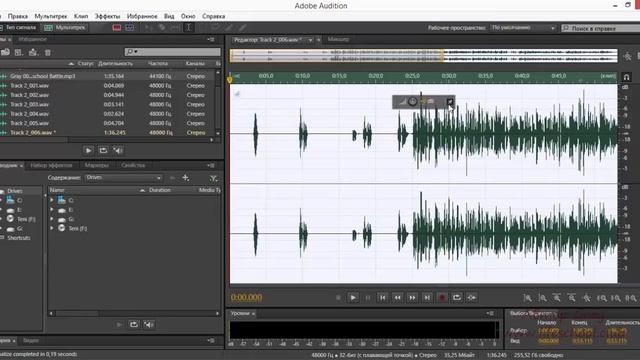
Task: Expand the G: drive in Name list
Action: pos(52,219)
